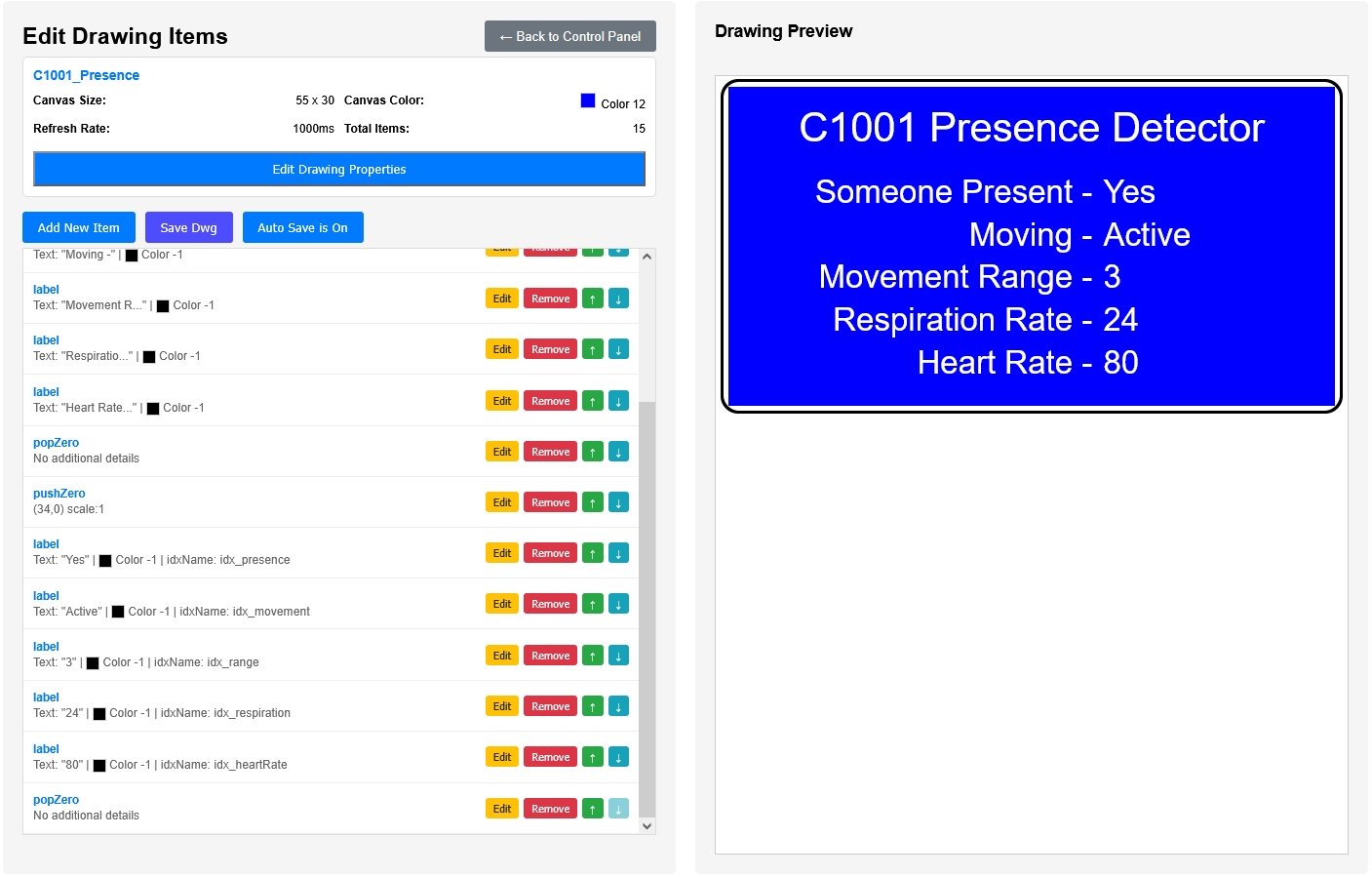Move the Heart Rate label up
This screenshot has width=1372, height=877.
tap(593, 401)
